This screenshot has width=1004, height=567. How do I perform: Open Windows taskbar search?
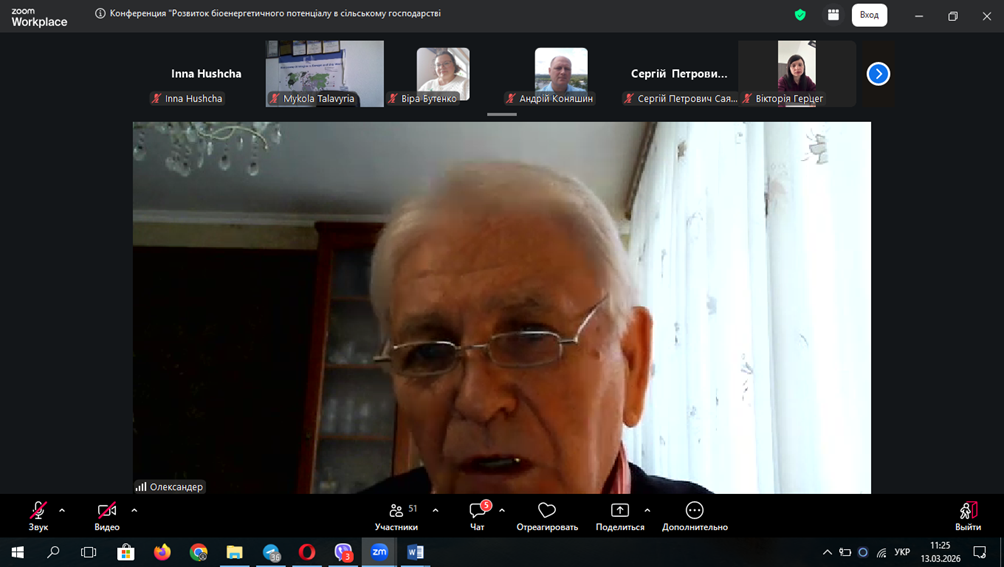point(53,552)
